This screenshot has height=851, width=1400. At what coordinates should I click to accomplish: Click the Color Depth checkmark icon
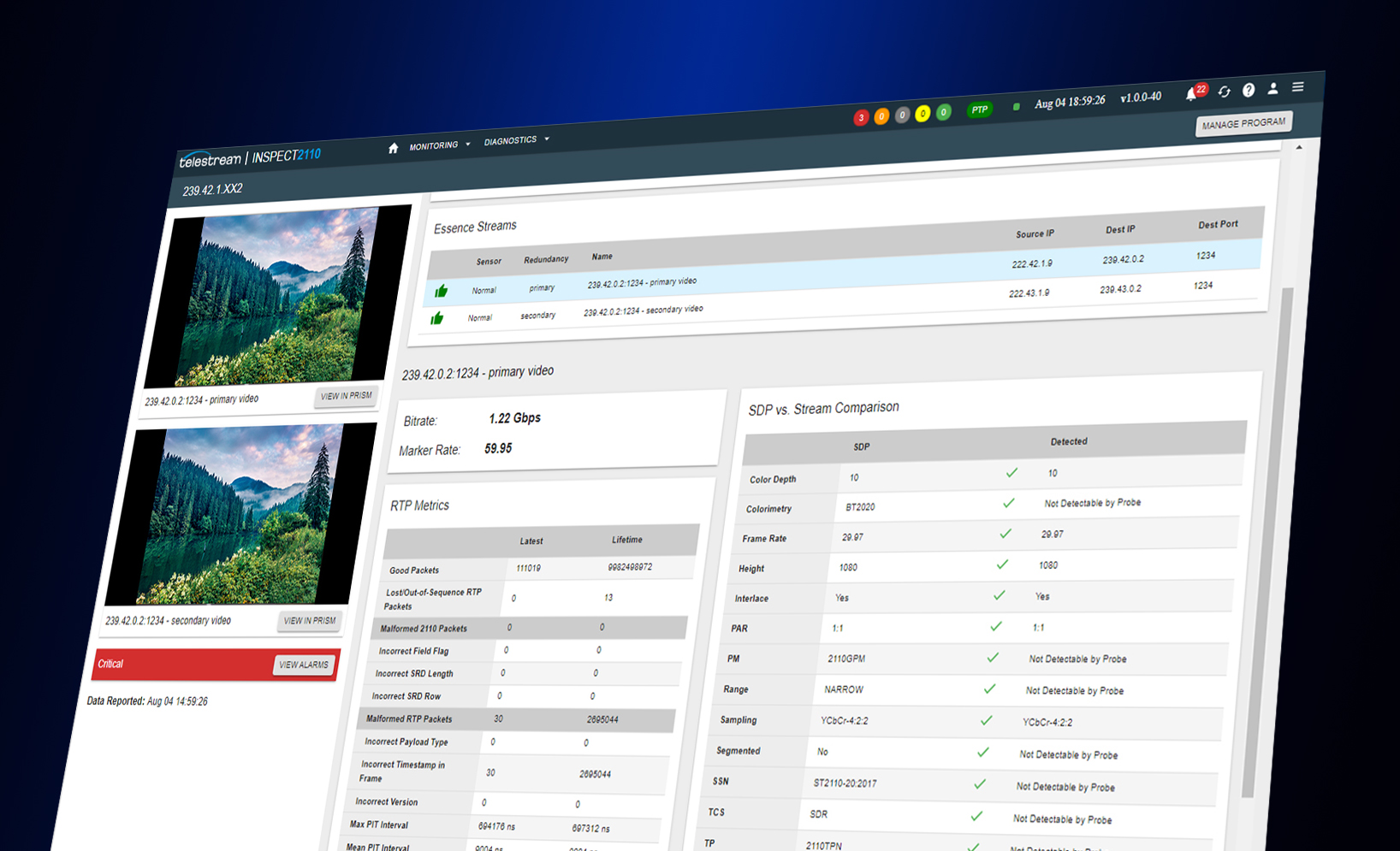coord(1011,473)
